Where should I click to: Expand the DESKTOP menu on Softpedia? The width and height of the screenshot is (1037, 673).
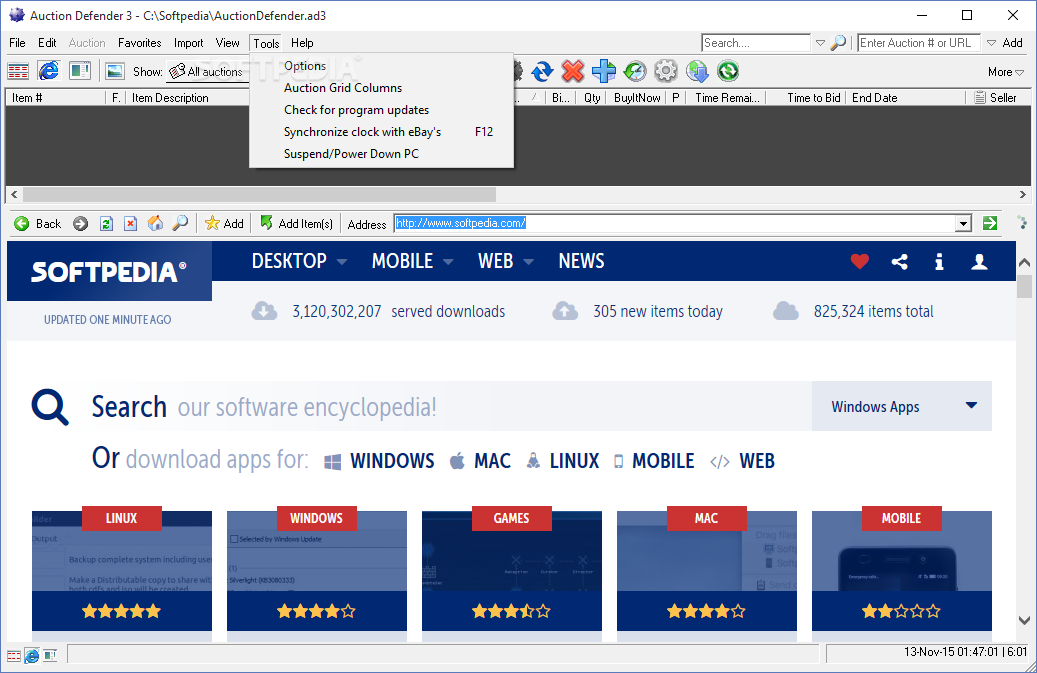coord(299,261)
